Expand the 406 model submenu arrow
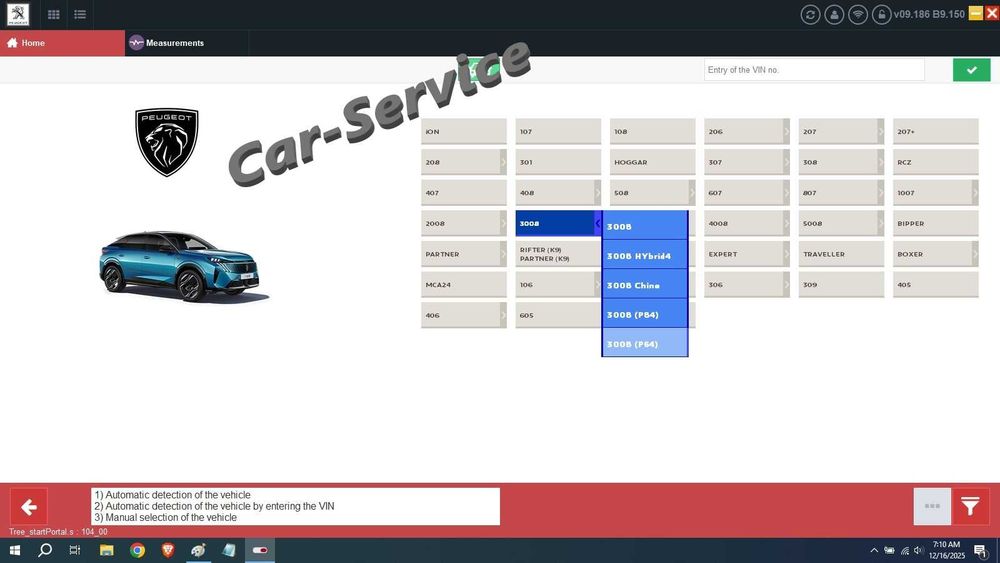This screenshot has height=563, width=1000. [503, 315]
